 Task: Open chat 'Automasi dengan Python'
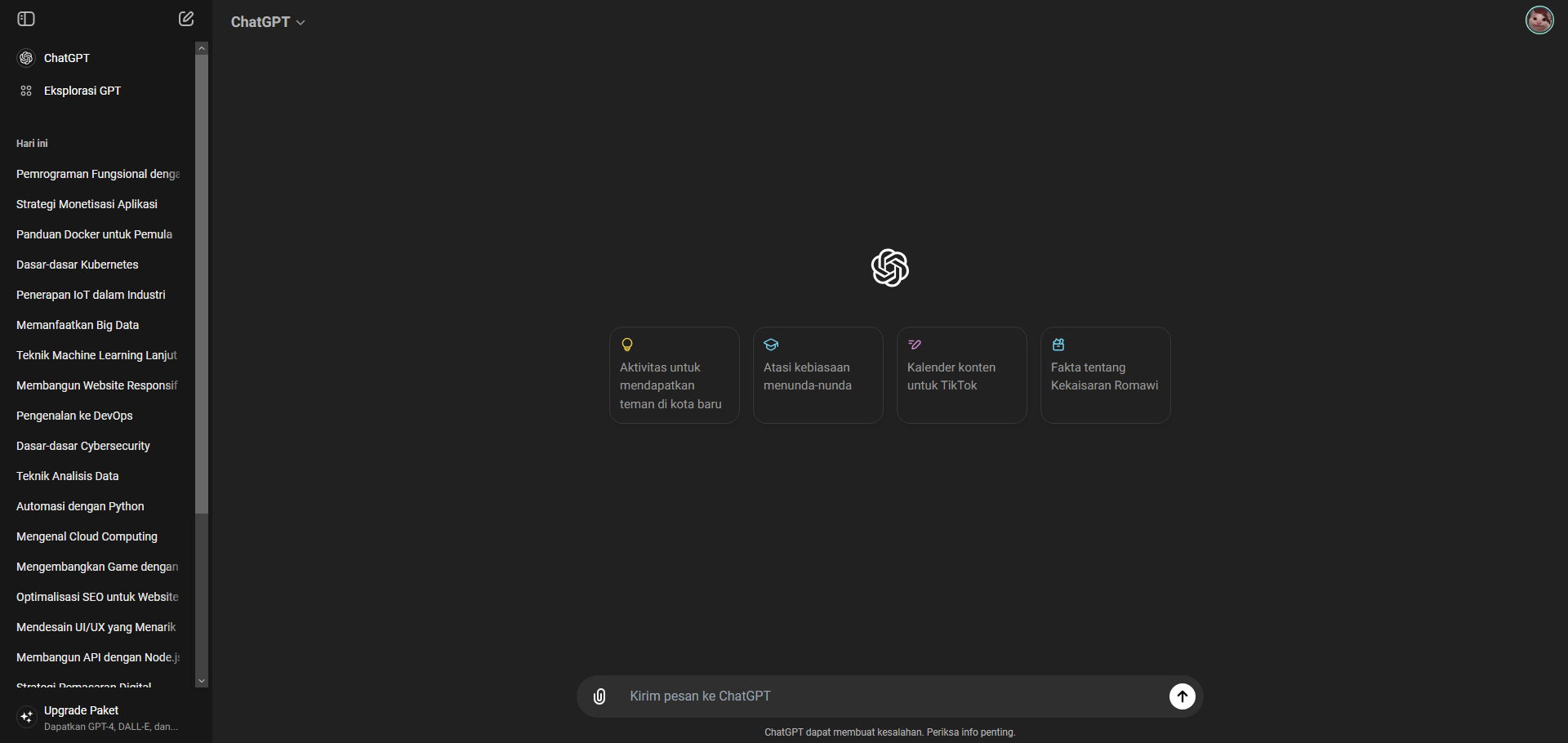tap(98, 506)
